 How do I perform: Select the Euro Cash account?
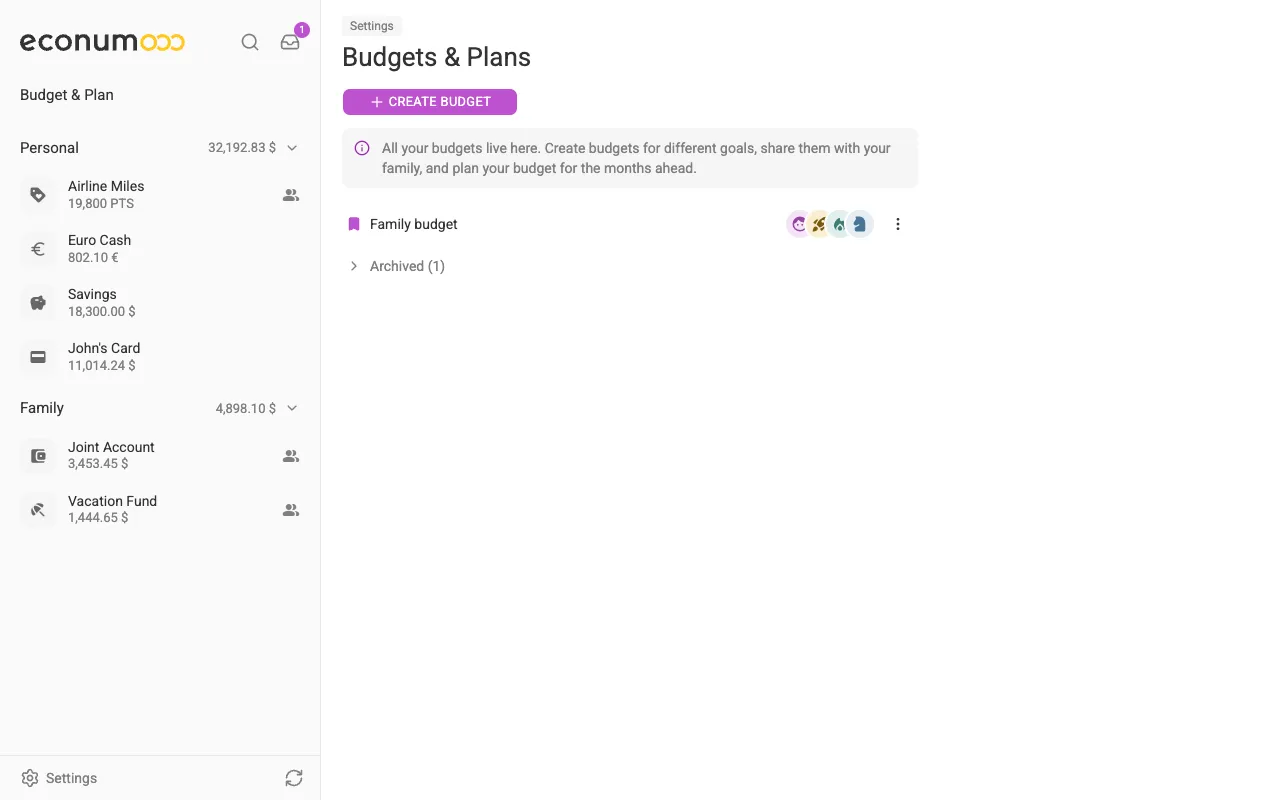pos(160,249)
